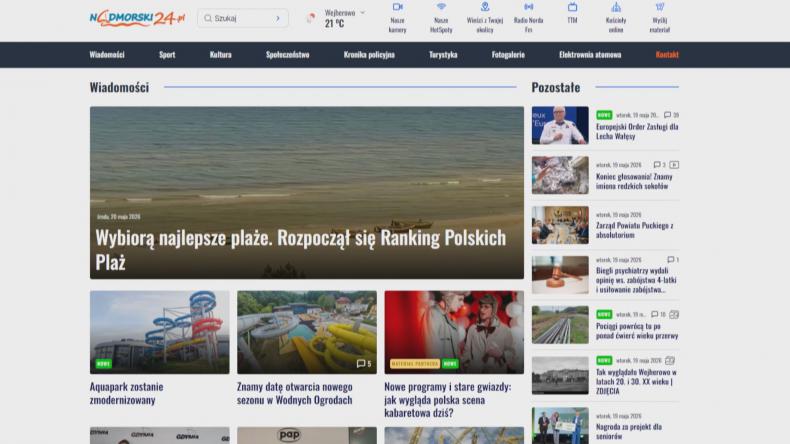Click the Wodne Ogrody pool thumbnail
The width and height of the screenshot is (790, 444).
(307, 332)
